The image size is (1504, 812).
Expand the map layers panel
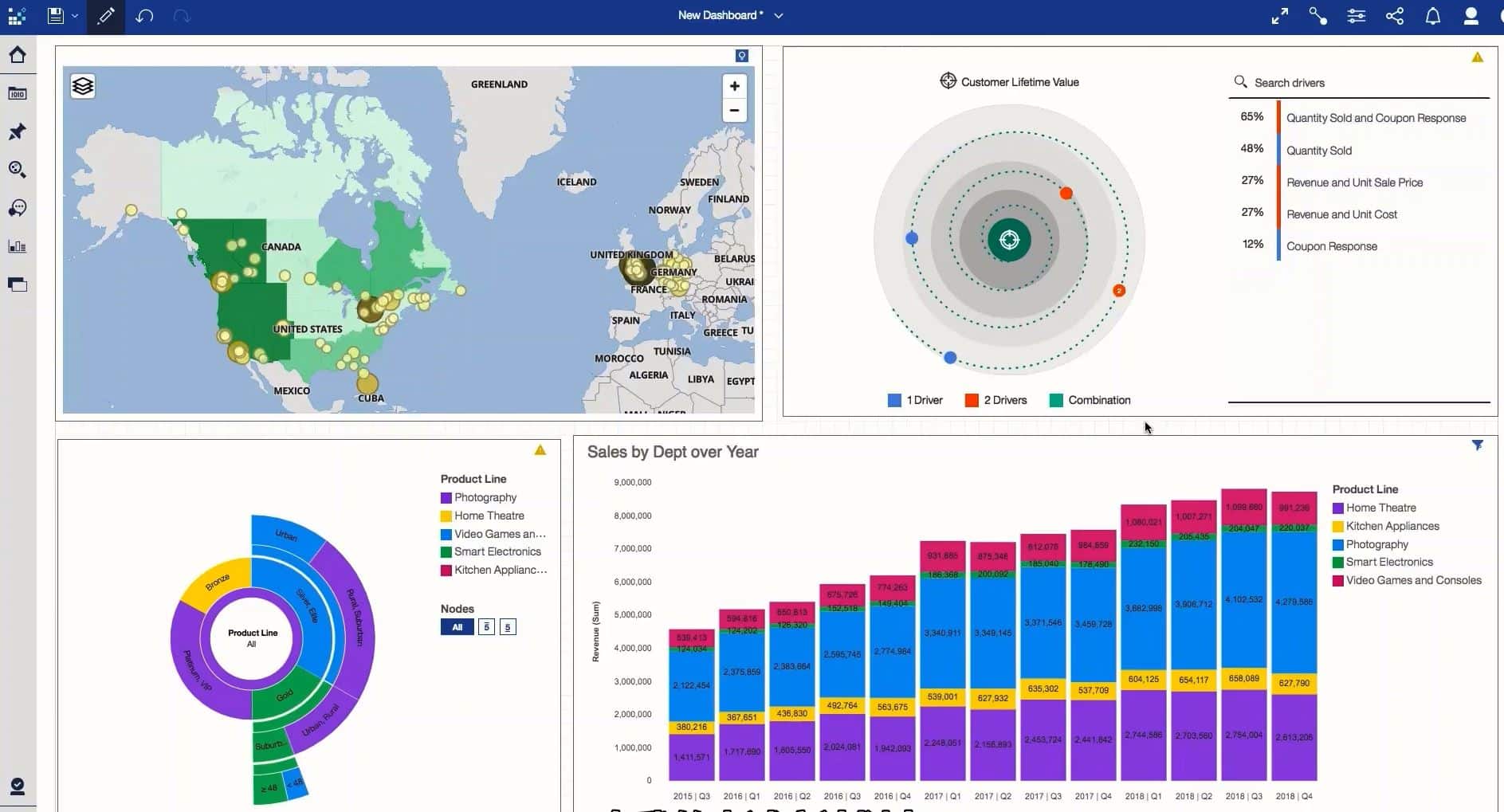[83, 86]
